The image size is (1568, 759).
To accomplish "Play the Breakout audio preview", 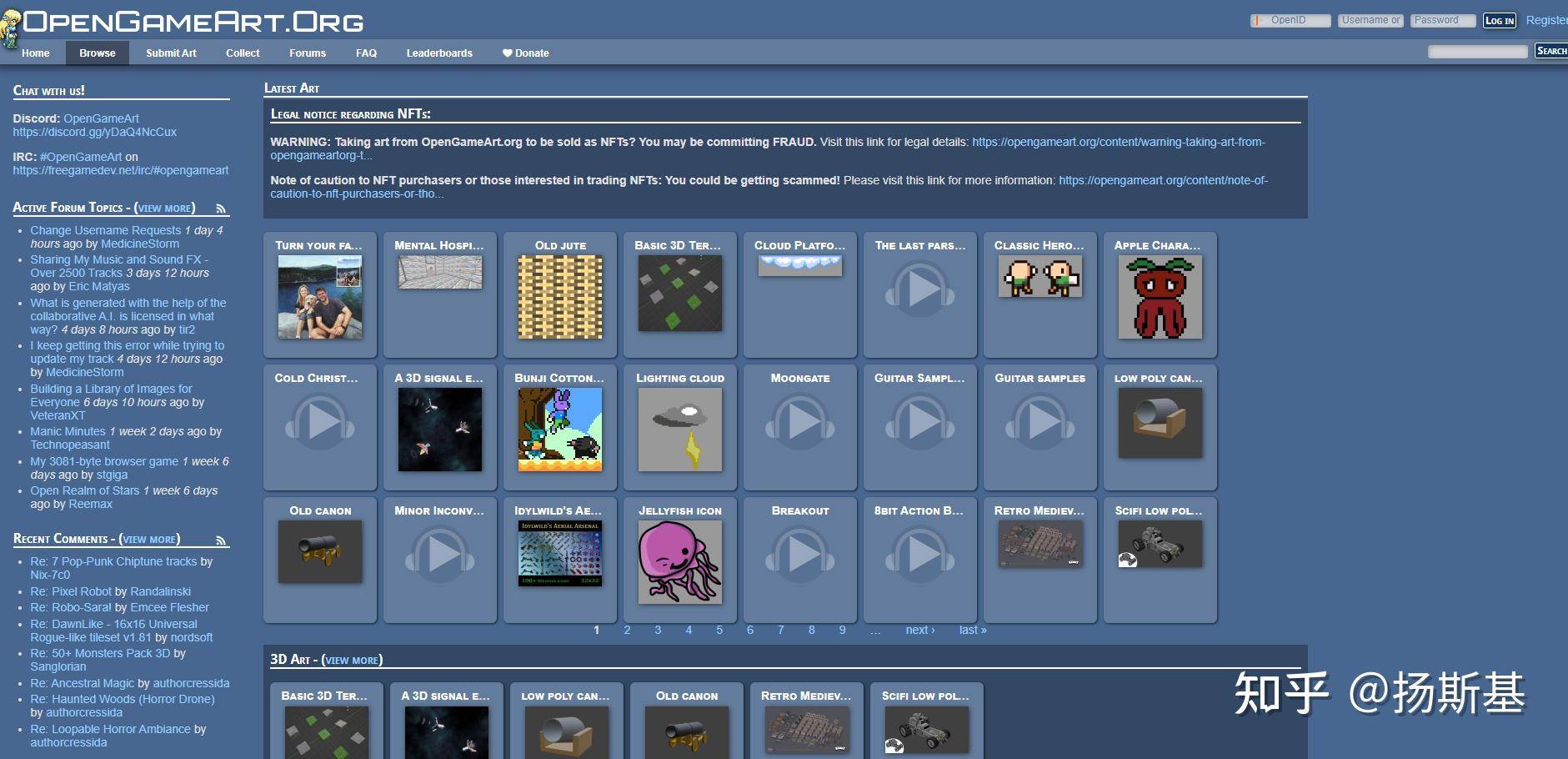I will 800,554.
